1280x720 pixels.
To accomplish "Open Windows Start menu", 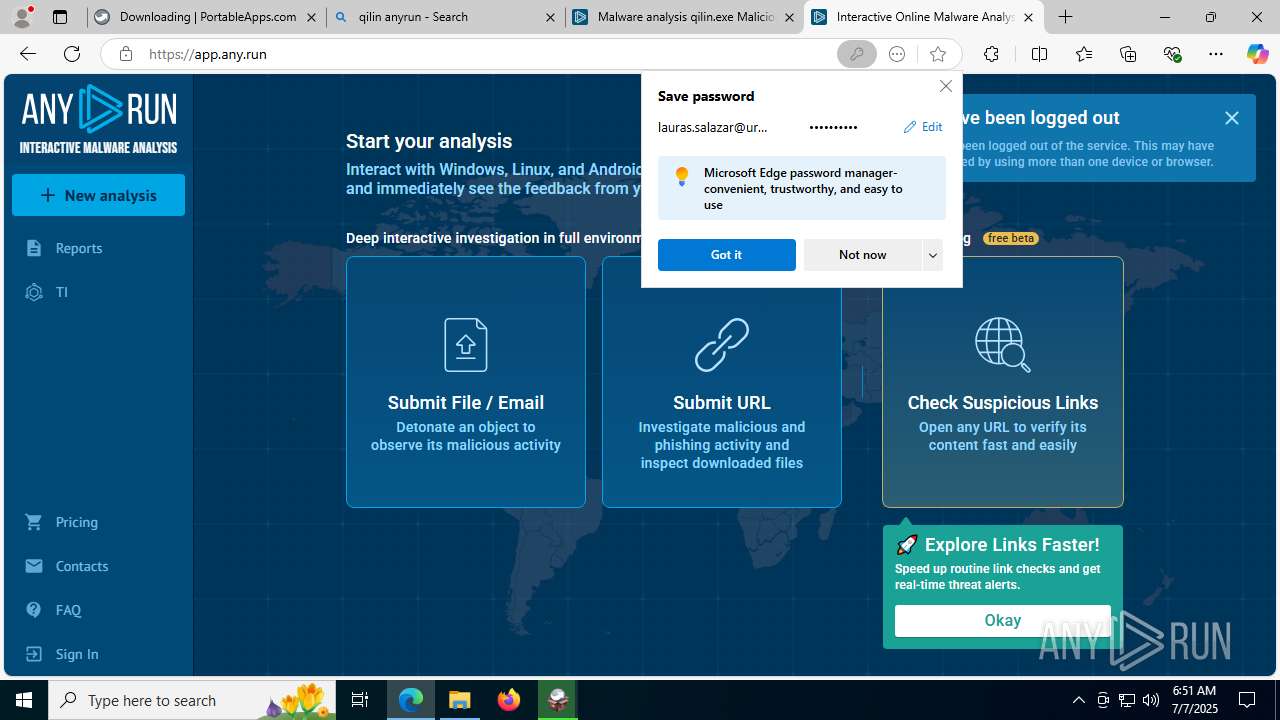I will point(24,700).
